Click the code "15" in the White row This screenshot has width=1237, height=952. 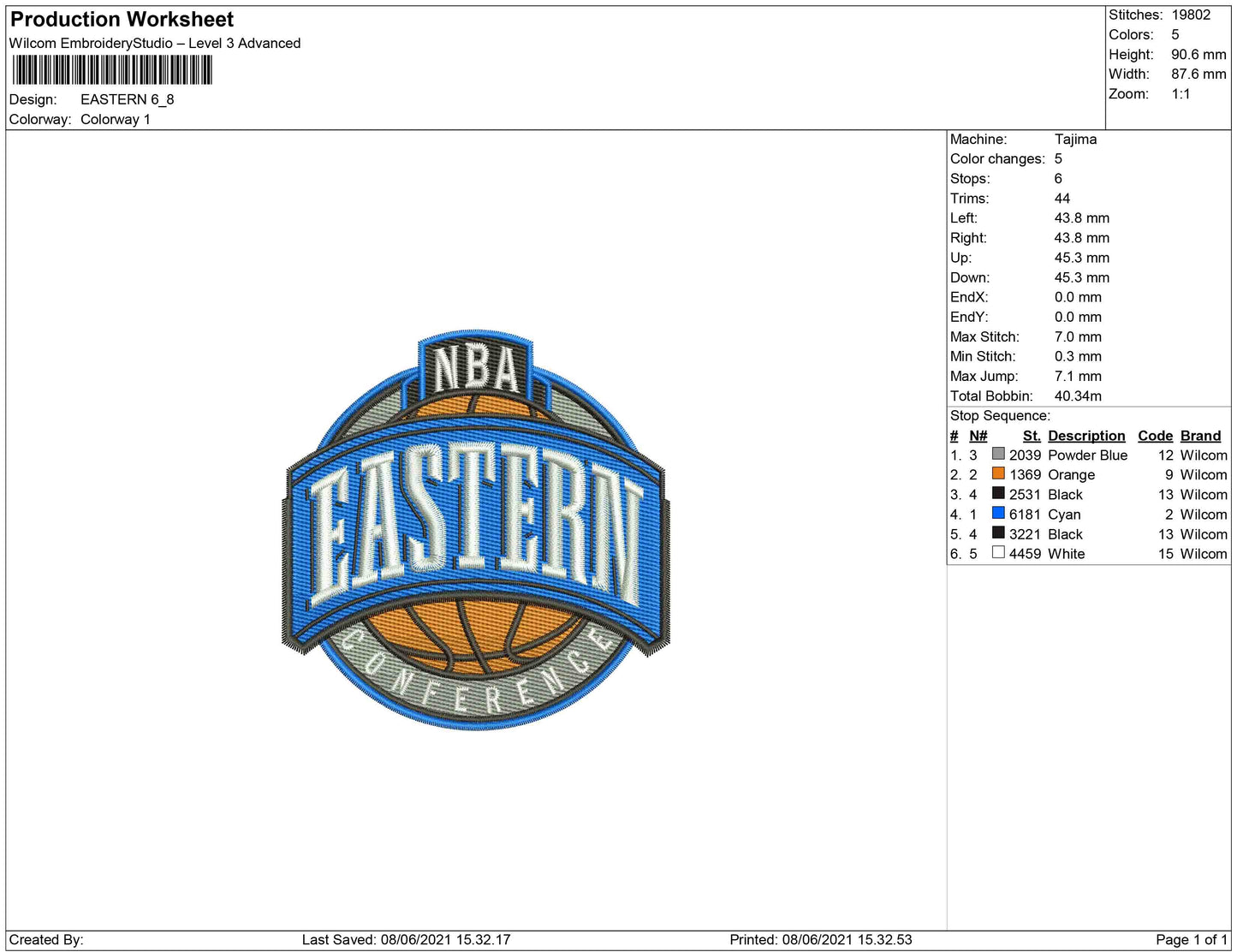(1165, 553)
